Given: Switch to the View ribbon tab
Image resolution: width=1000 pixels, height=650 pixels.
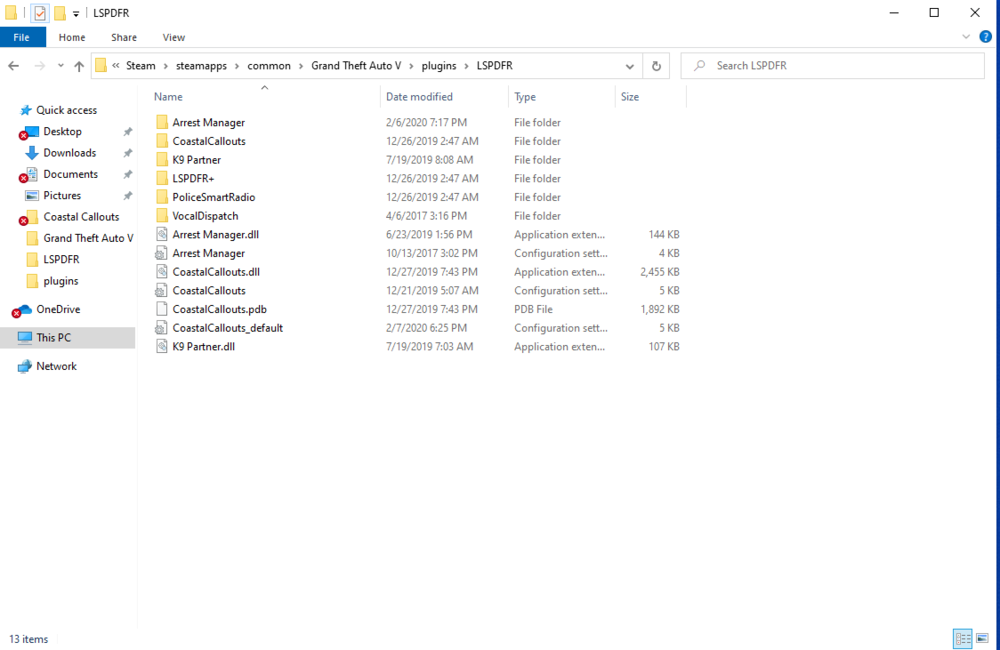Looking at the screenshot, I should click(173, 37).
